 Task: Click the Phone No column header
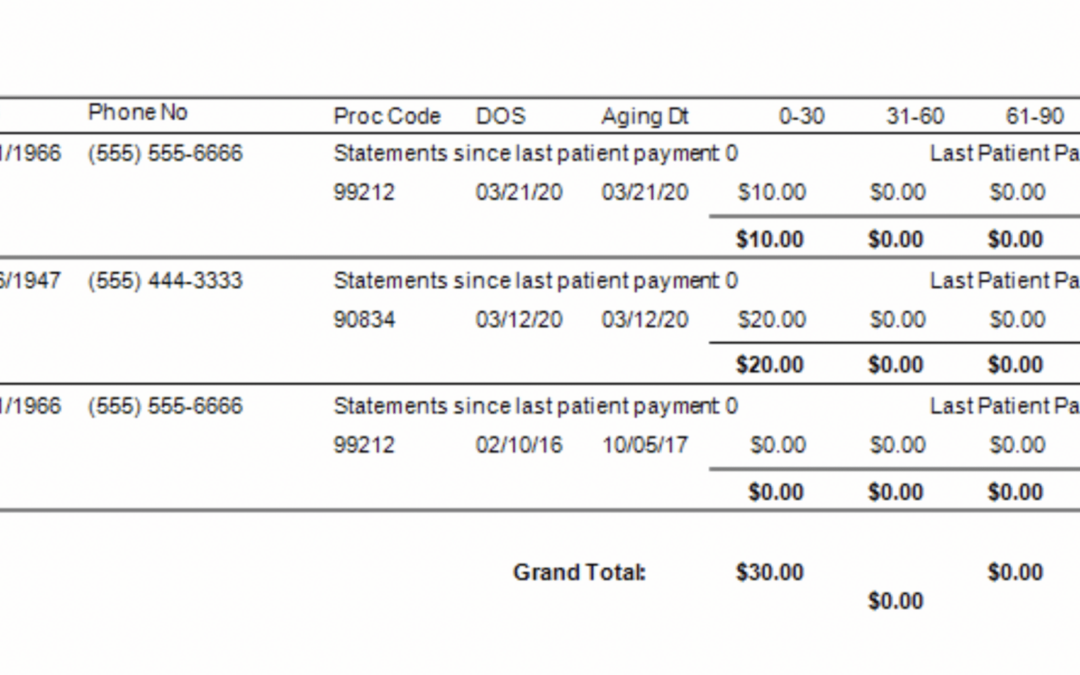[x=138, y=112]
